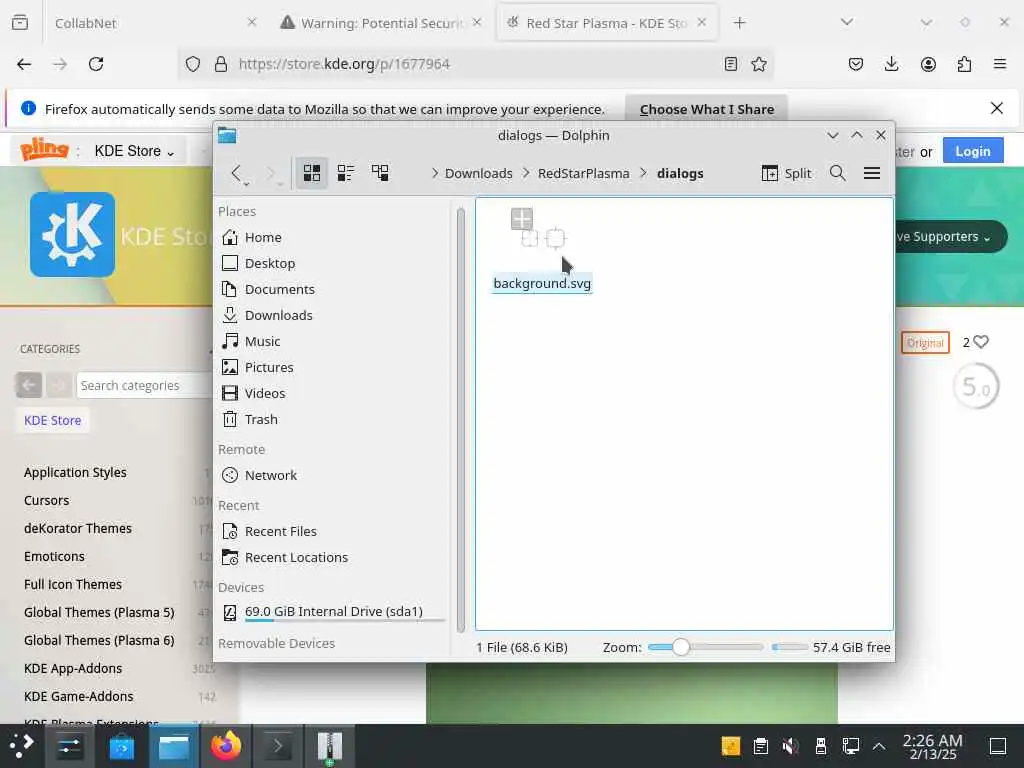Reload the Firefox page
The height and width of the screenshot is (768, 1024).
click(x=96, y=64)
